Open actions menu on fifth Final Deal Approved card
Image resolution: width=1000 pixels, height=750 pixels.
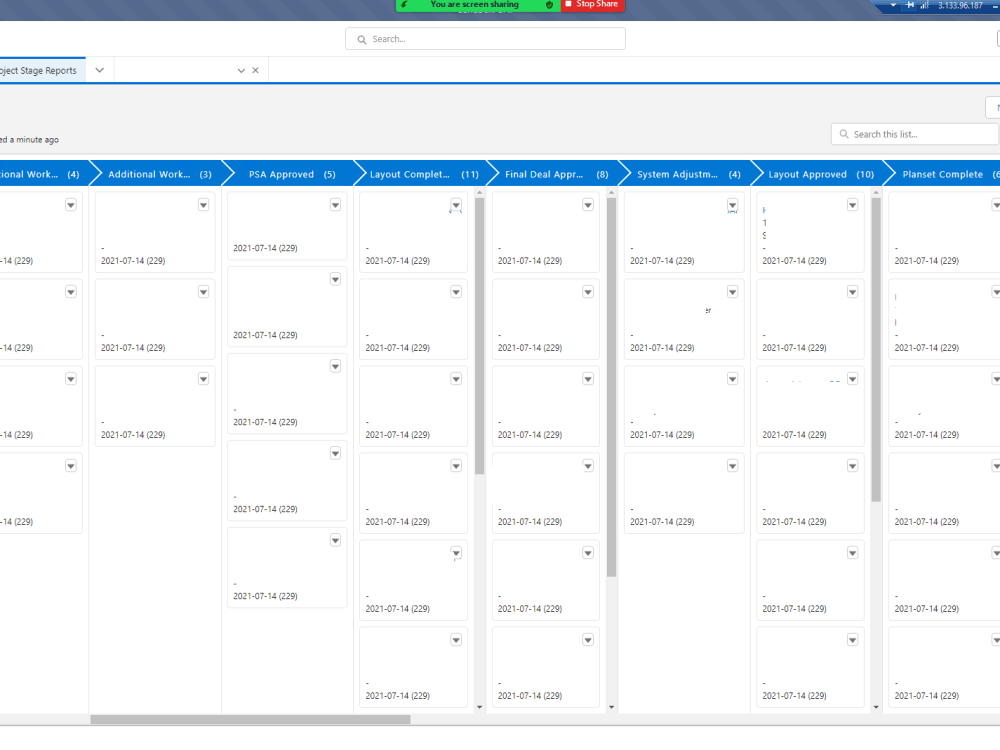(x=588, y=553)
